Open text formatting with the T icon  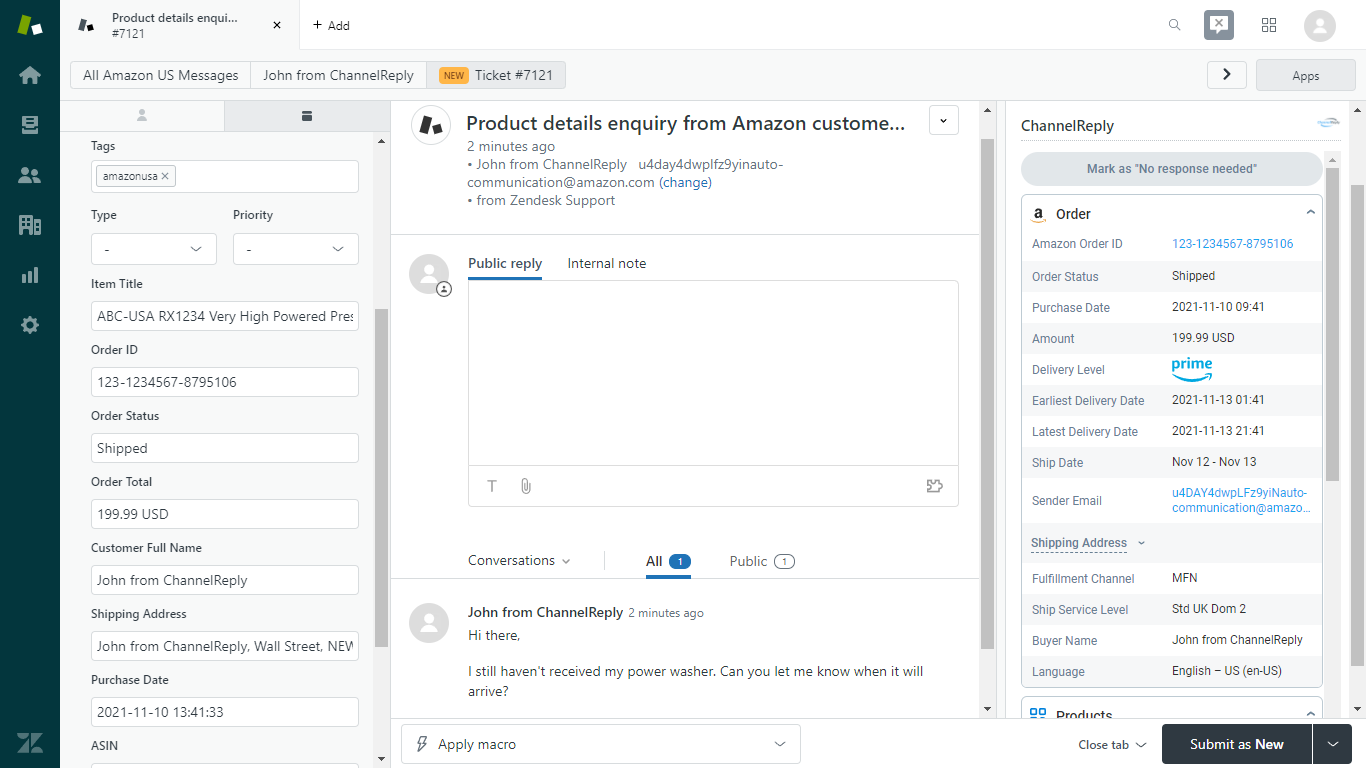tap(492, 486)
